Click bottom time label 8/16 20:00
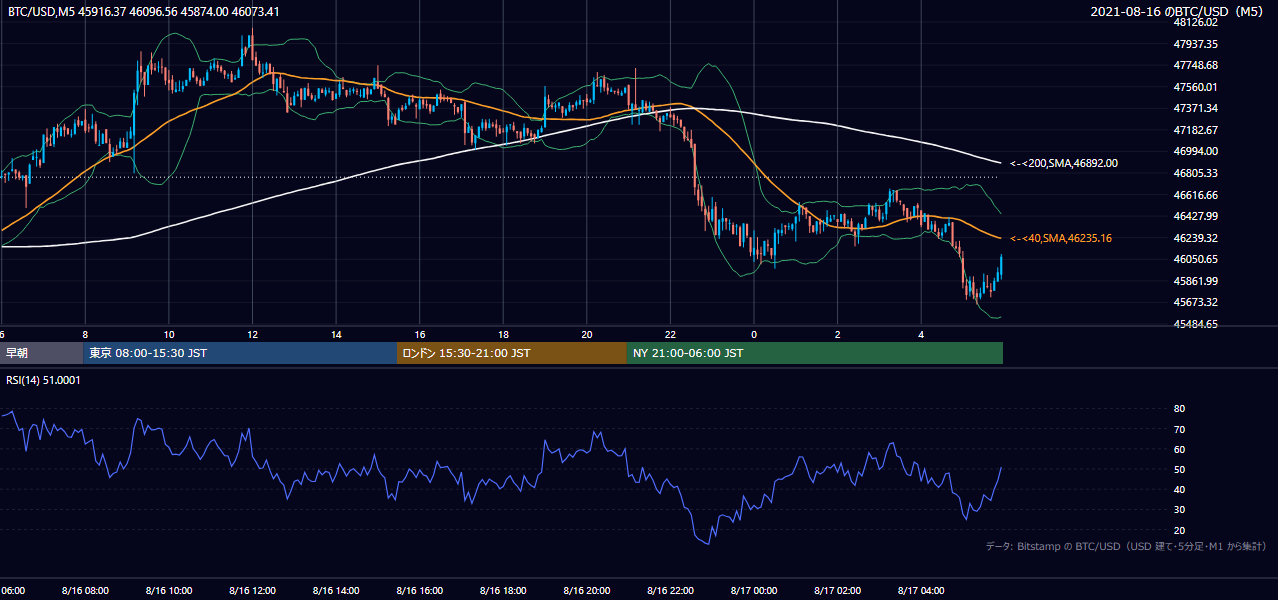Viewport: 1278px width, 600px height. [x=586, y=591]
